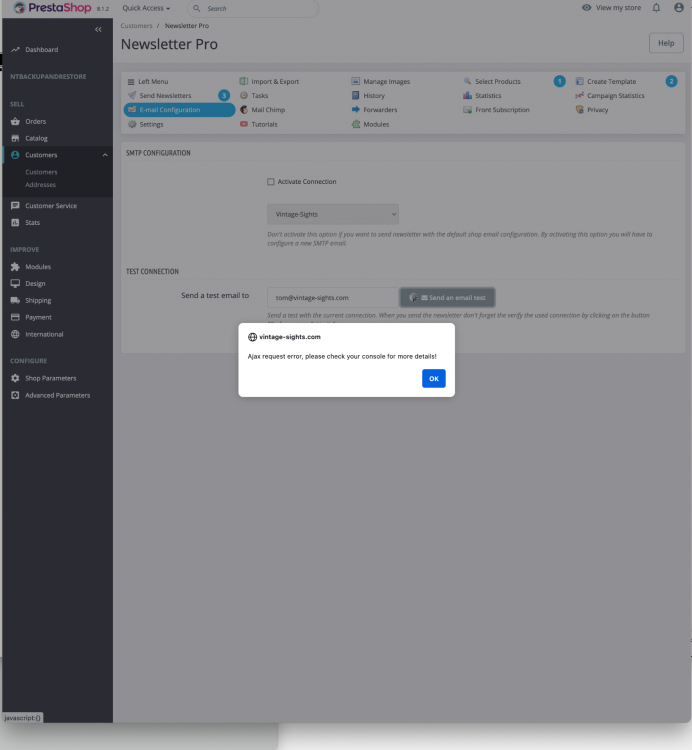Select E-mail Configuration tab

179,110
